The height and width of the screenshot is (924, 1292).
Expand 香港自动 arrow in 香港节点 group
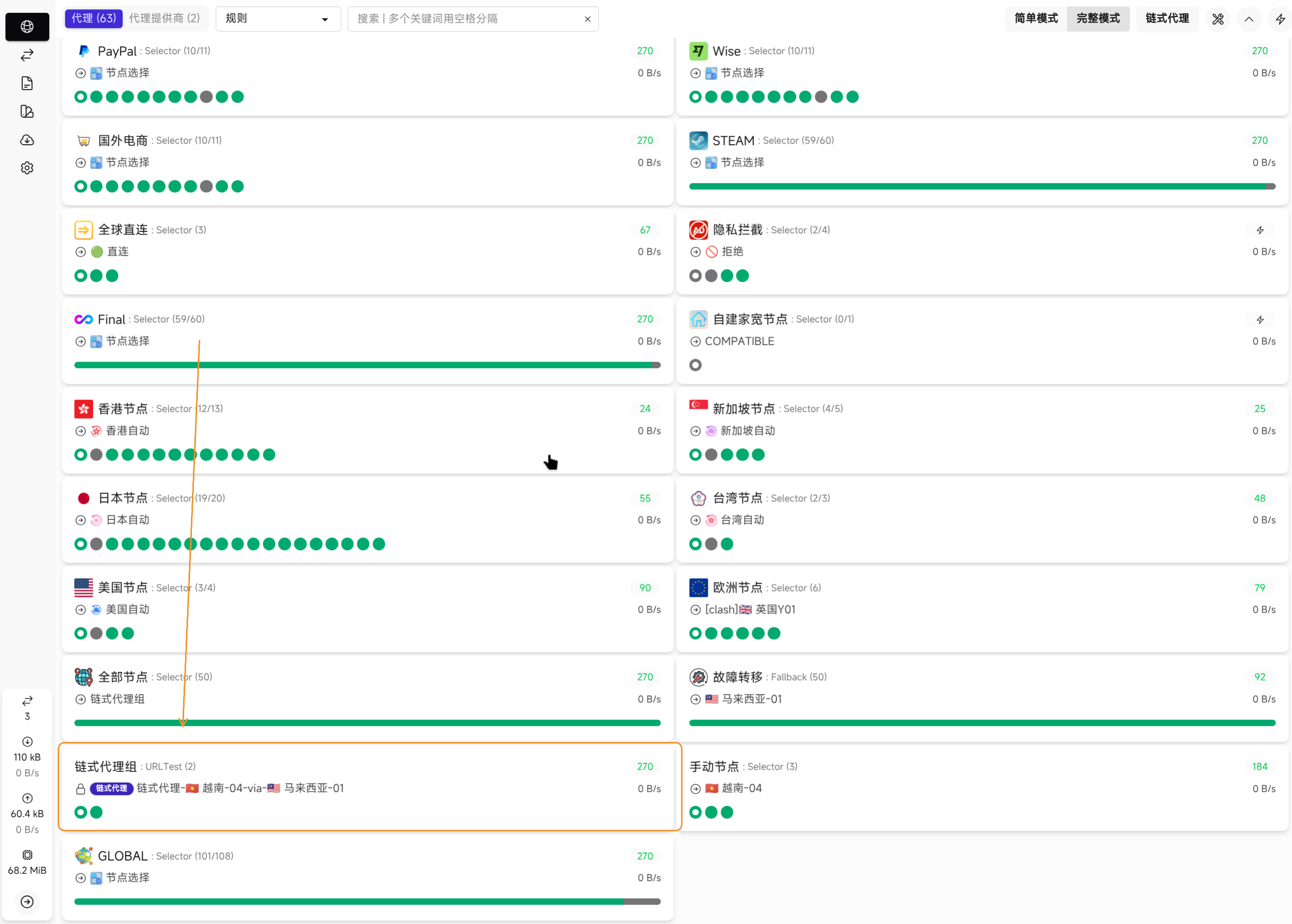tap(81, 431)
